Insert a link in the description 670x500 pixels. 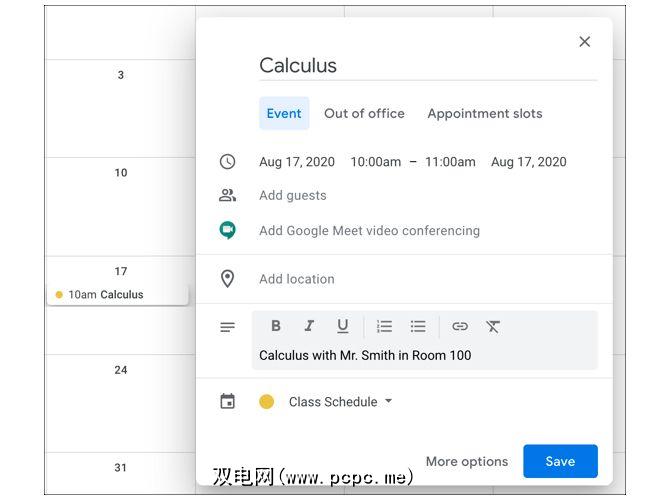click(x=460, y=326)
